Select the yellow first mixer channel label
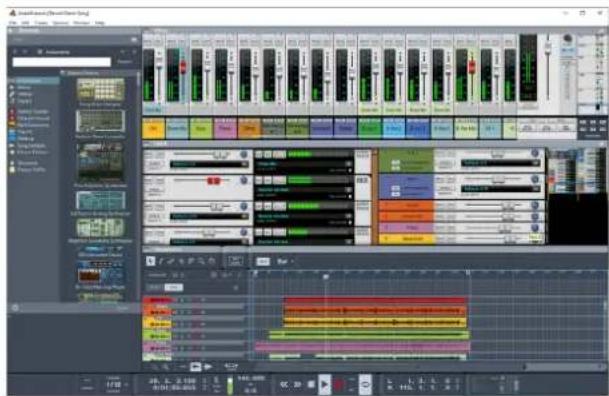 tap(153, 129)
